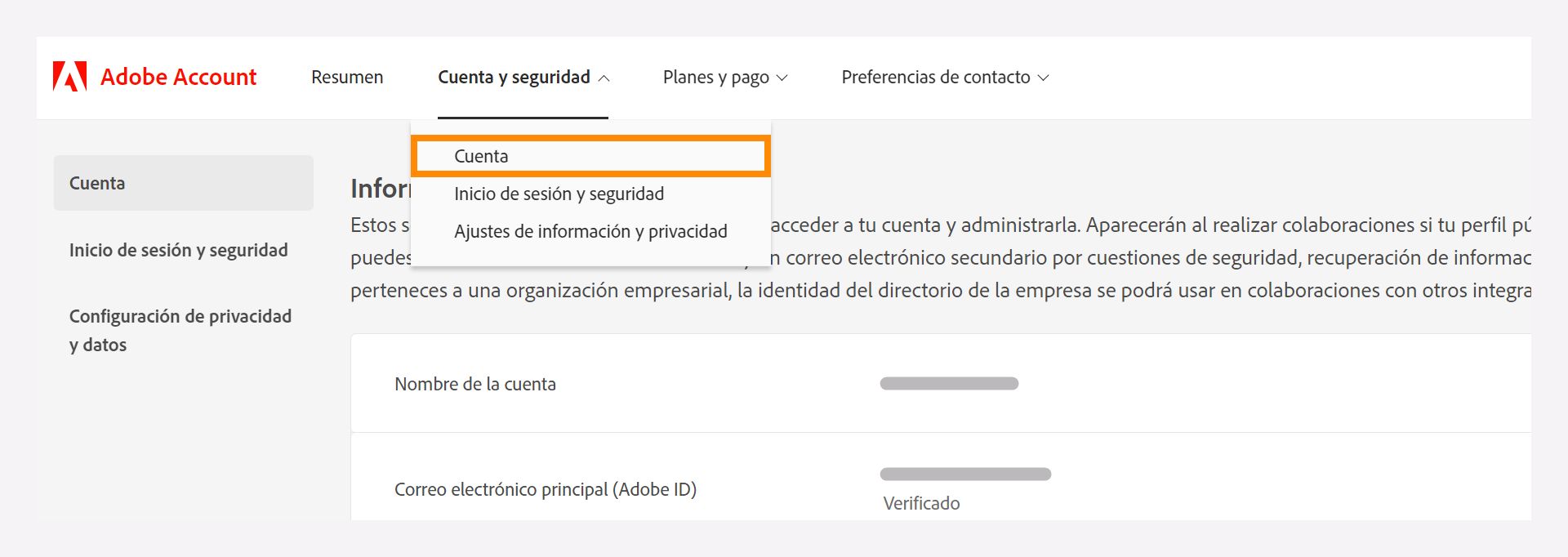Click the Verificado status label

click(921, 503)
